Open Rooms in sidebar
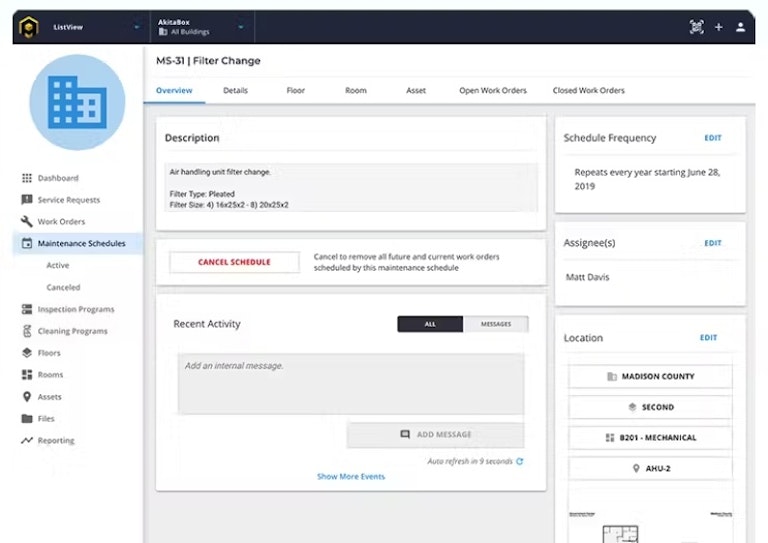Image resolution: width=768 pixels, height=543 pixels. [50, 375]
